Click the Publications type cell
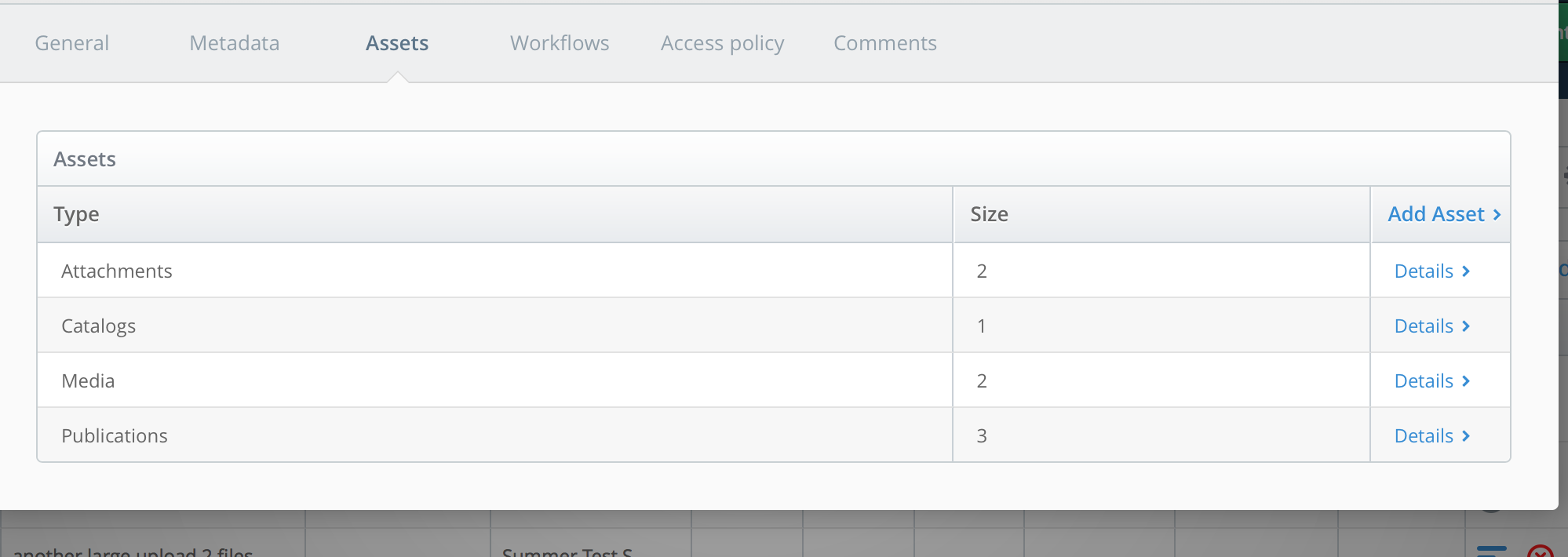 click(115, 436)
